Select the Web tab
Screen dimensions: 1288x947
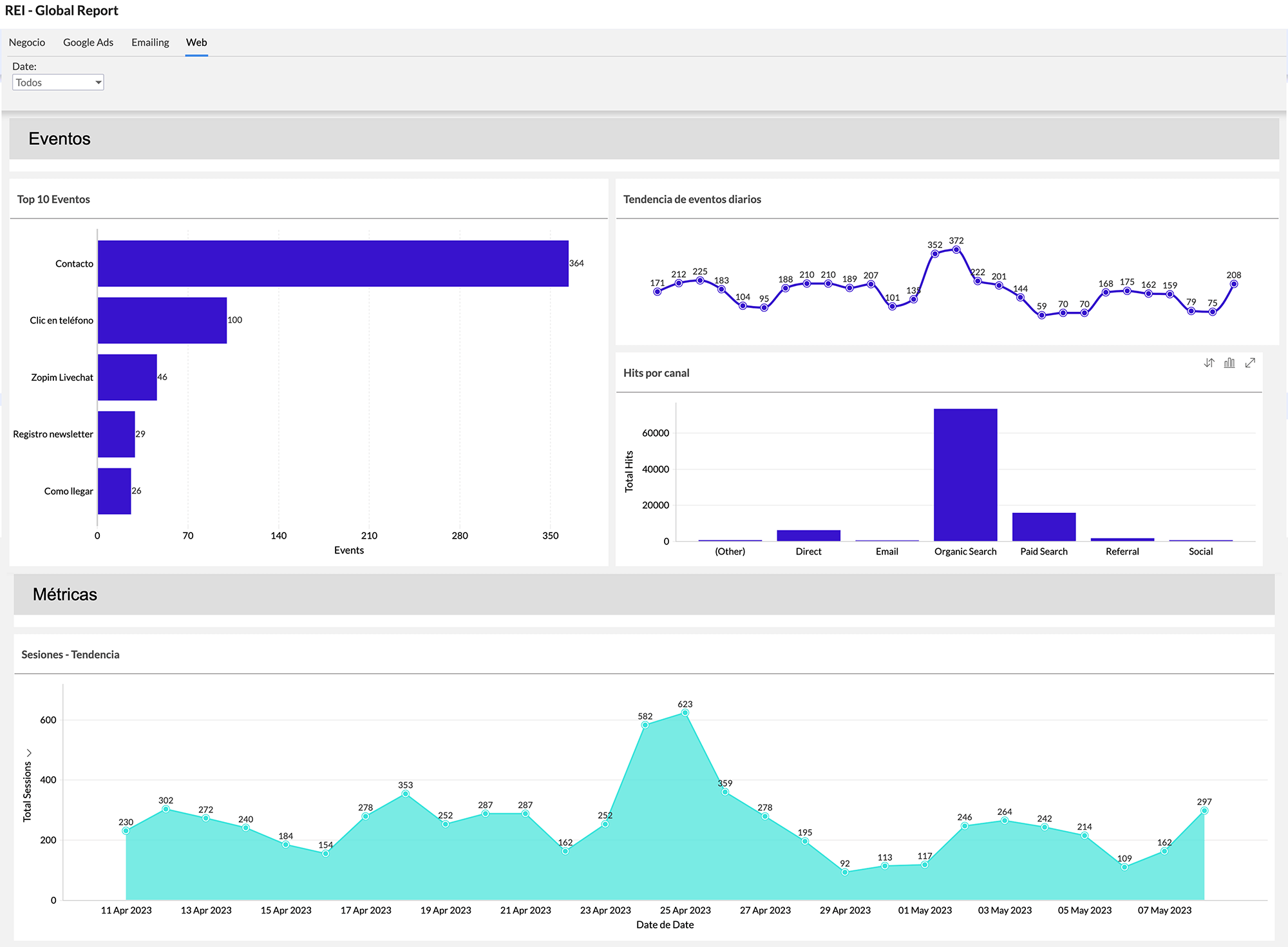[196, 42]
